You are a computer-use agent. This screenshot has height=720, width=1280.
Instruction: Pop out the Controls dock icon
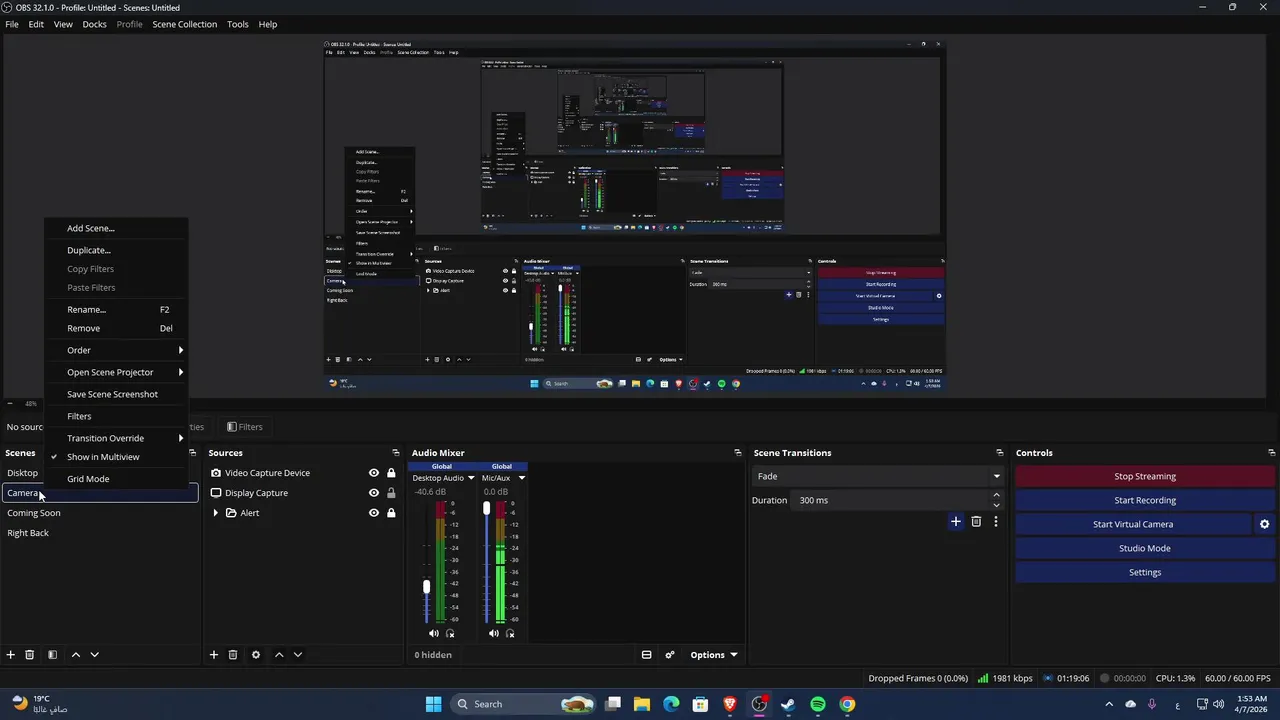[1272, 453]
